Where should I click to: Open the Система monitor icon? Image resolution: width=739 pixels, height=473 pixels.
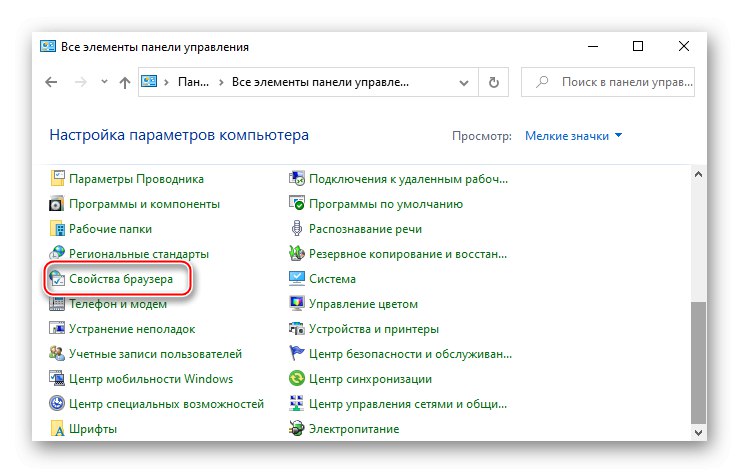(x=296, y=278)
